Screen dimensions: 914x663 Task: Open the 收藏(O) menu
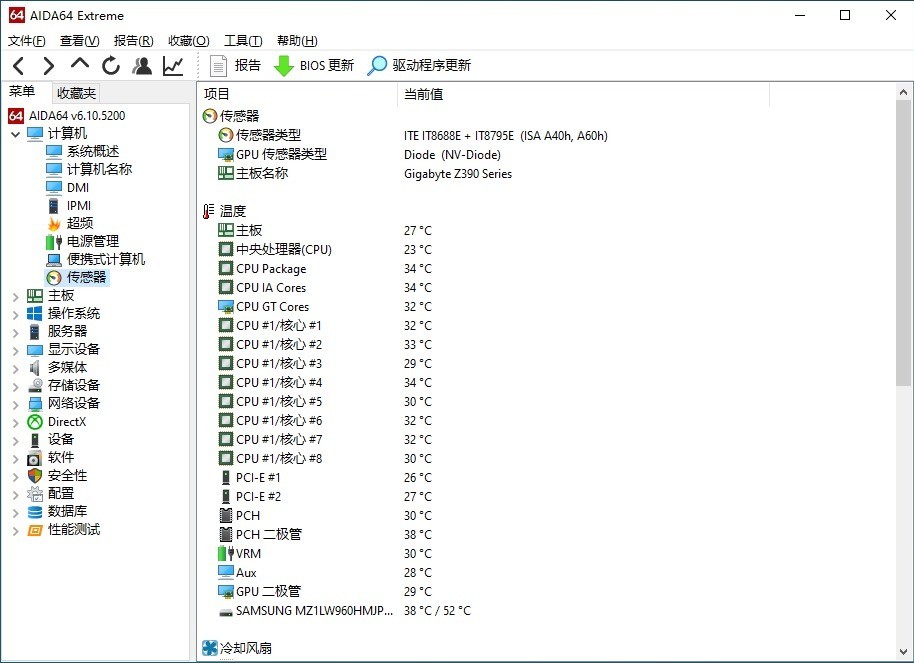pos(189,41)
